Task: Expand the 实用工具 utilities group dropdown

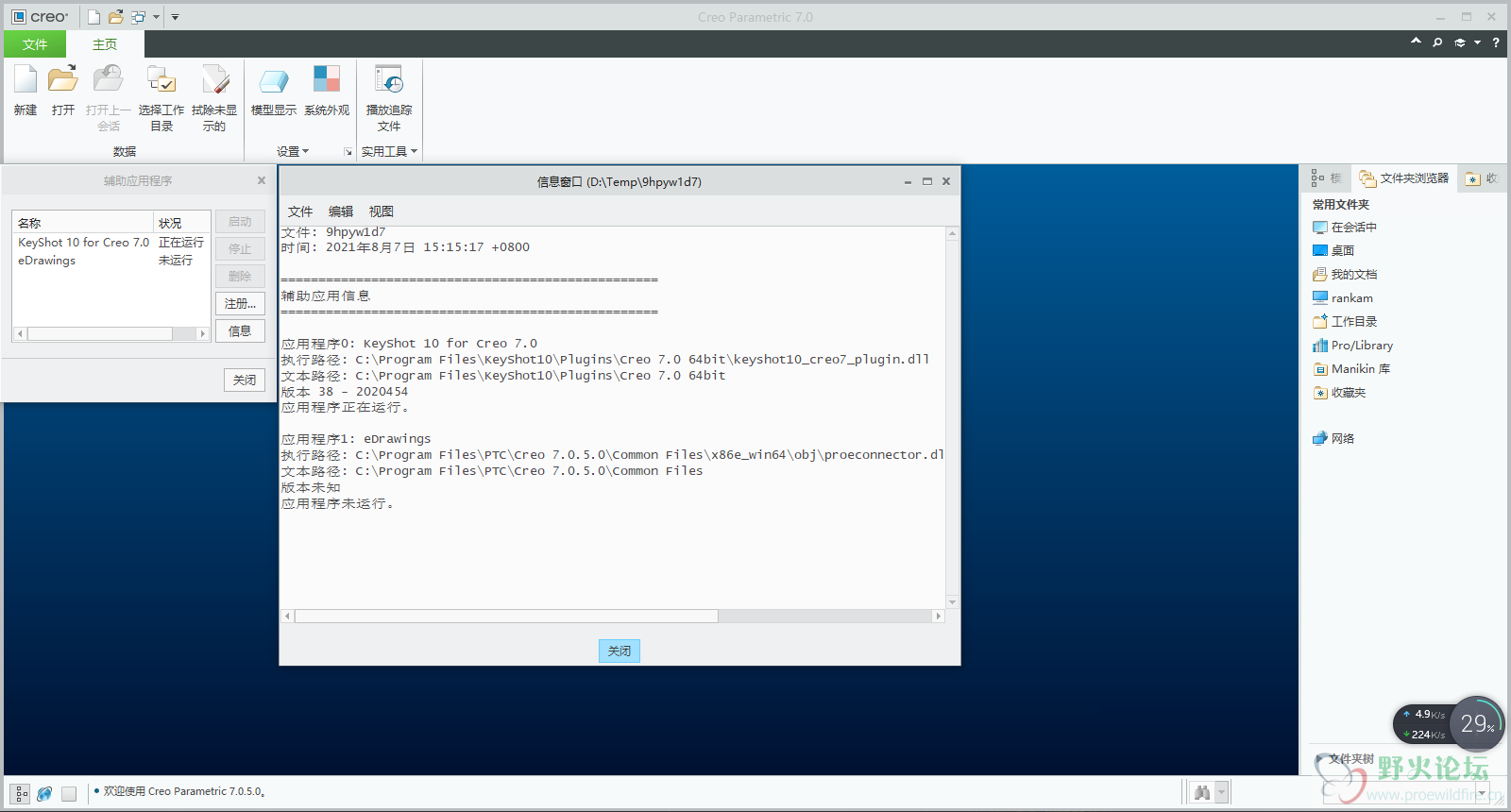Action: 389,151
